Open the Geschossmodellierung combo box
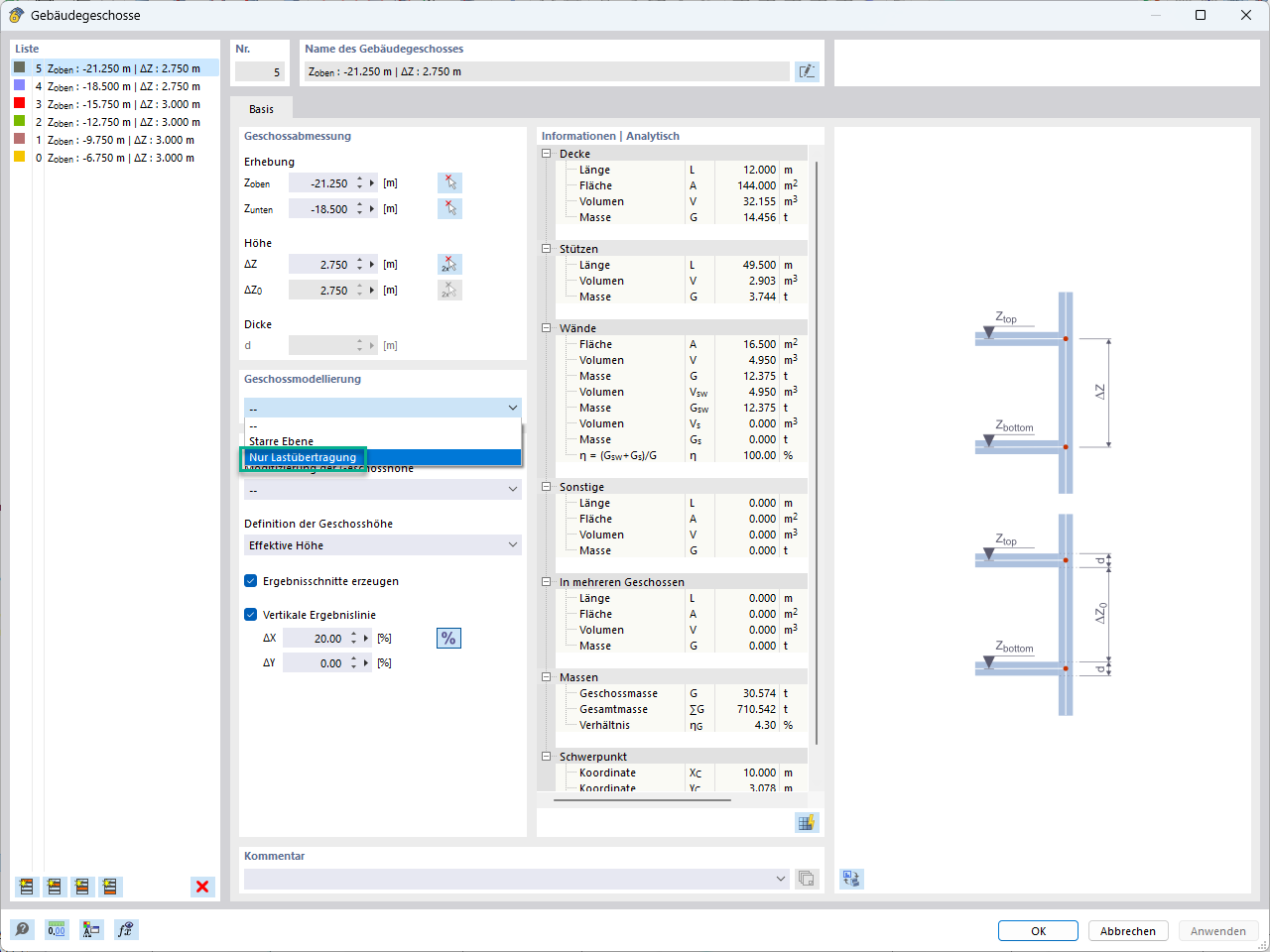This screenshot has height=952, width=1270. click(x=383, y=409)
